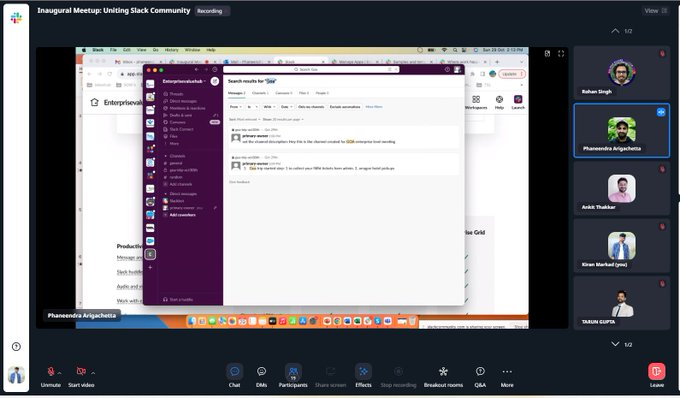
Task: Pop out the shared screen view
Action: click(547, 53)
